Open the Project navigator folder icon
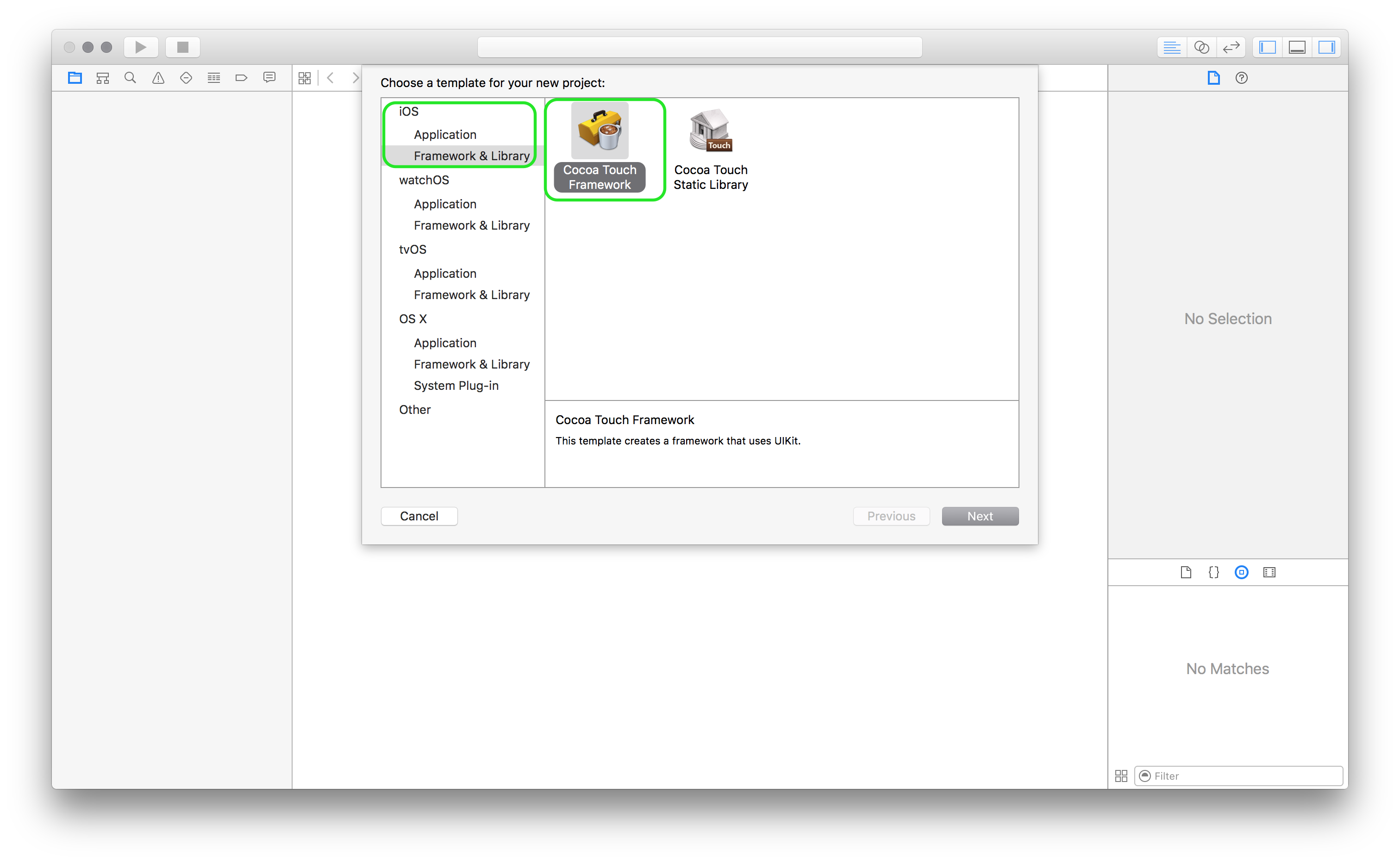The height and width of the screenshot is (863, 1400). [75, 78]
